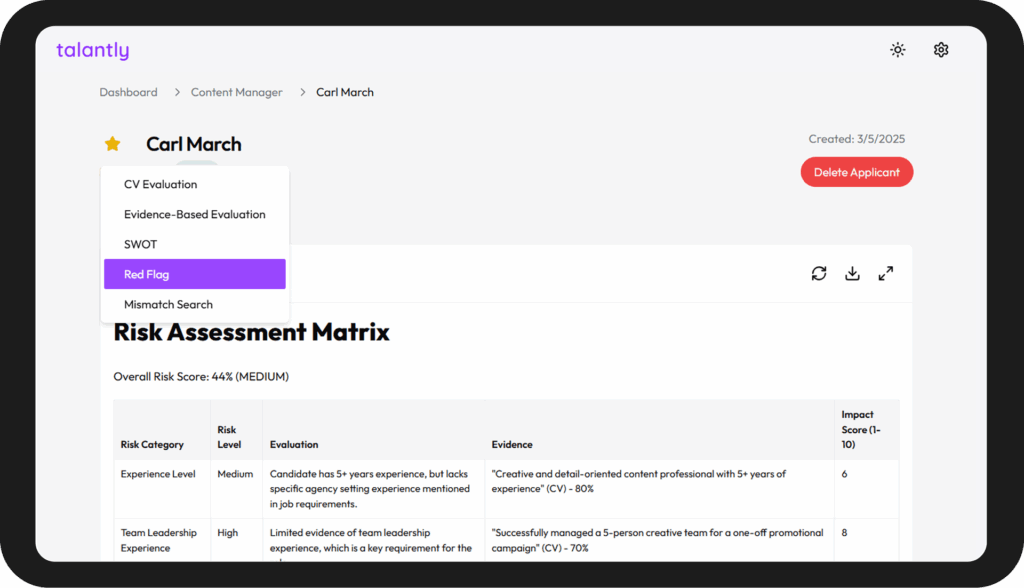Image resolution: width=1024 pixels, height=588 pixels.
Task: Click the evidence about 5-person creative team
Action: (x=658, y=540)
